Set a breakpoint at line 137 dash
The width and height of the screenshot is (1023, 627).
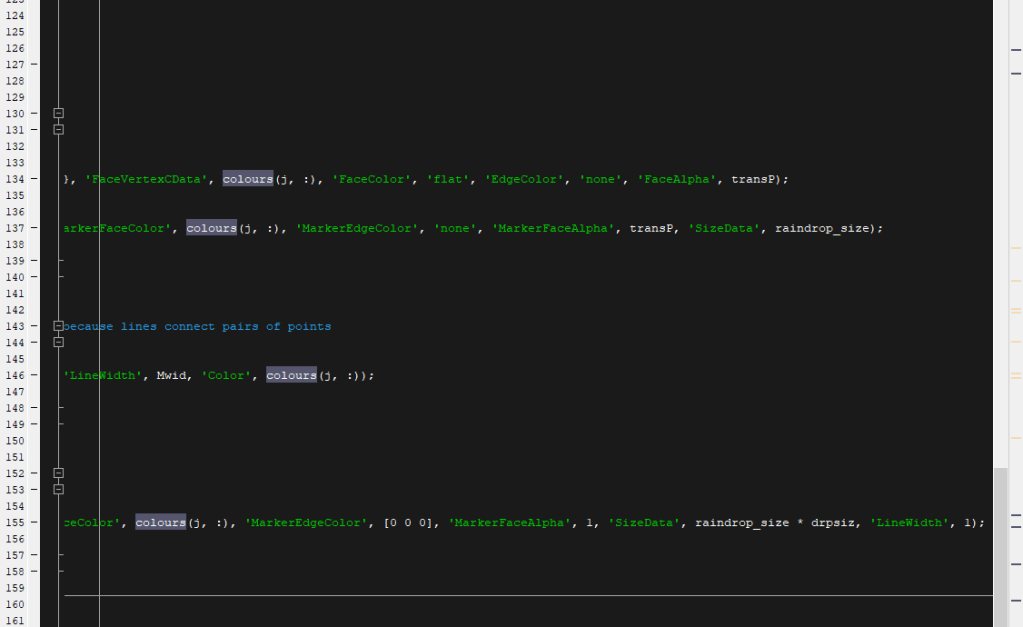point(34,228)
